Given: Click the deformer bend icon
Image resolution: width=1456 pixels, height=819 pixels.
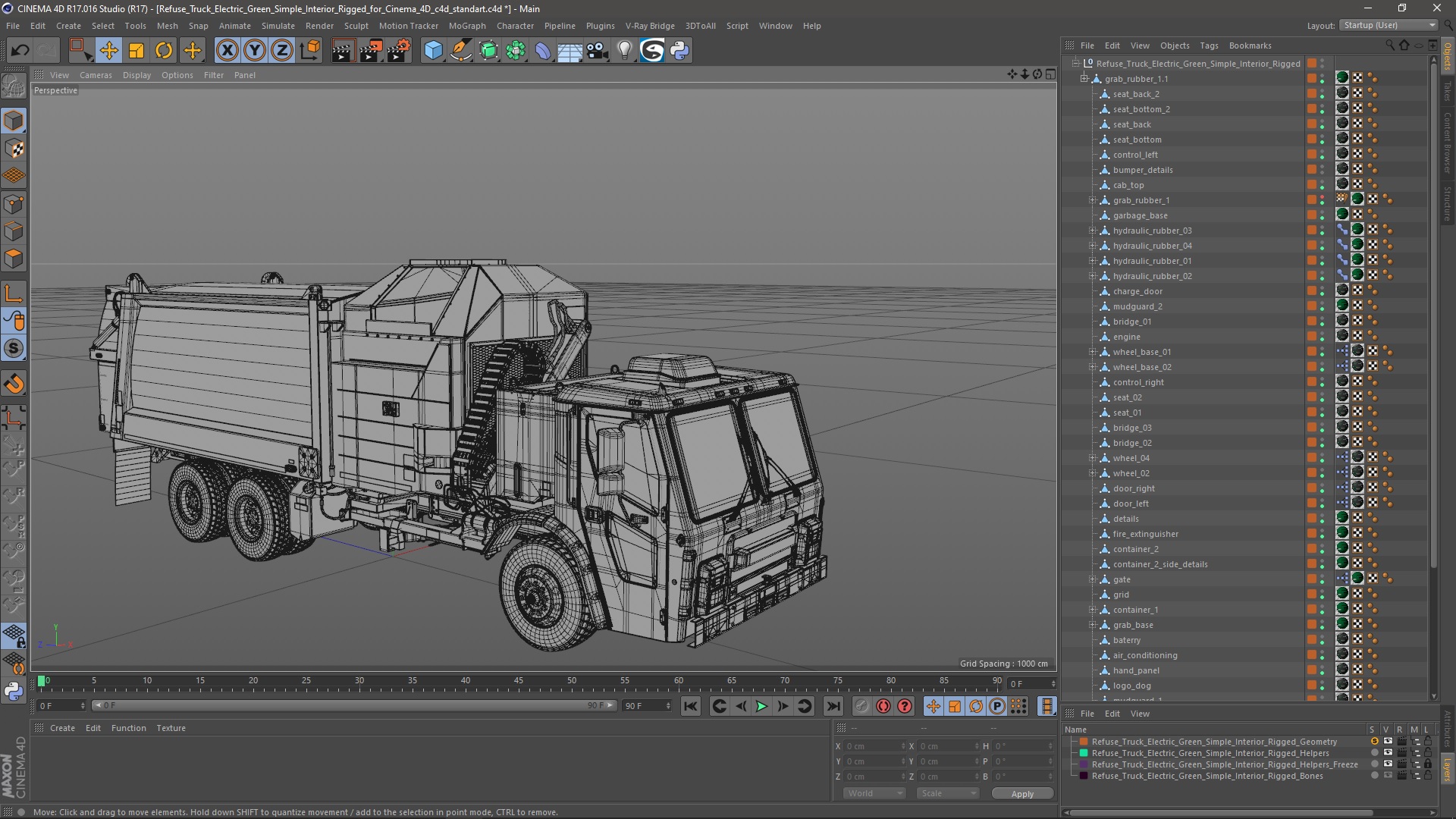Looking at the screenshot, I should pyautogui.click(x=543, y=51).
